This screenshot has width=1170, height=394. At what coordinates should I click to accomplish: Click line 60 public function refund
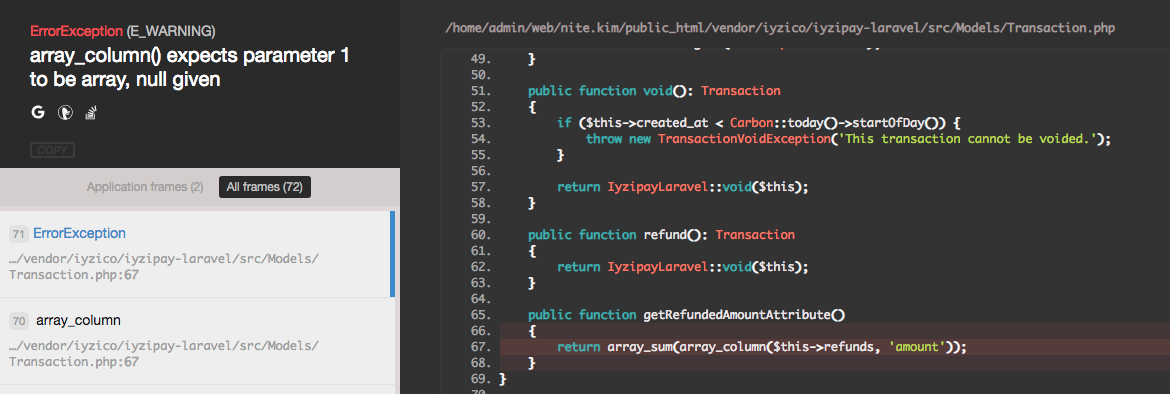coord(661,234)
